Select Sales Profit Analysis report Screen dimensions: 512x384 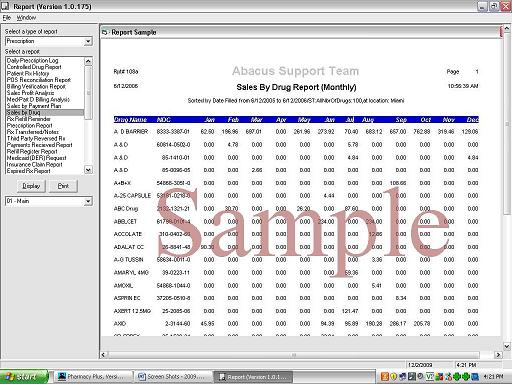[x=30, y=93]
